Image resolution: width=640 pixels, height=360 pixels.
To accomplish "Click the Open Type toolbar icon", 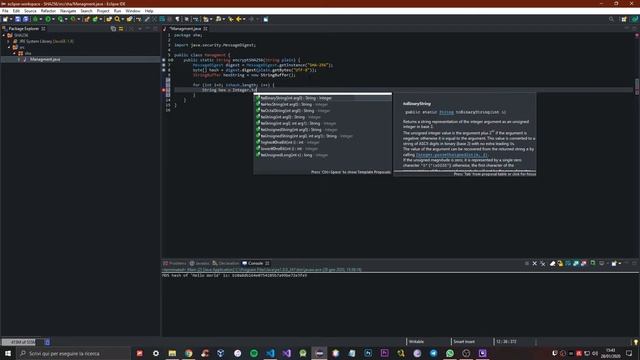I will click(x=109, y=19).
